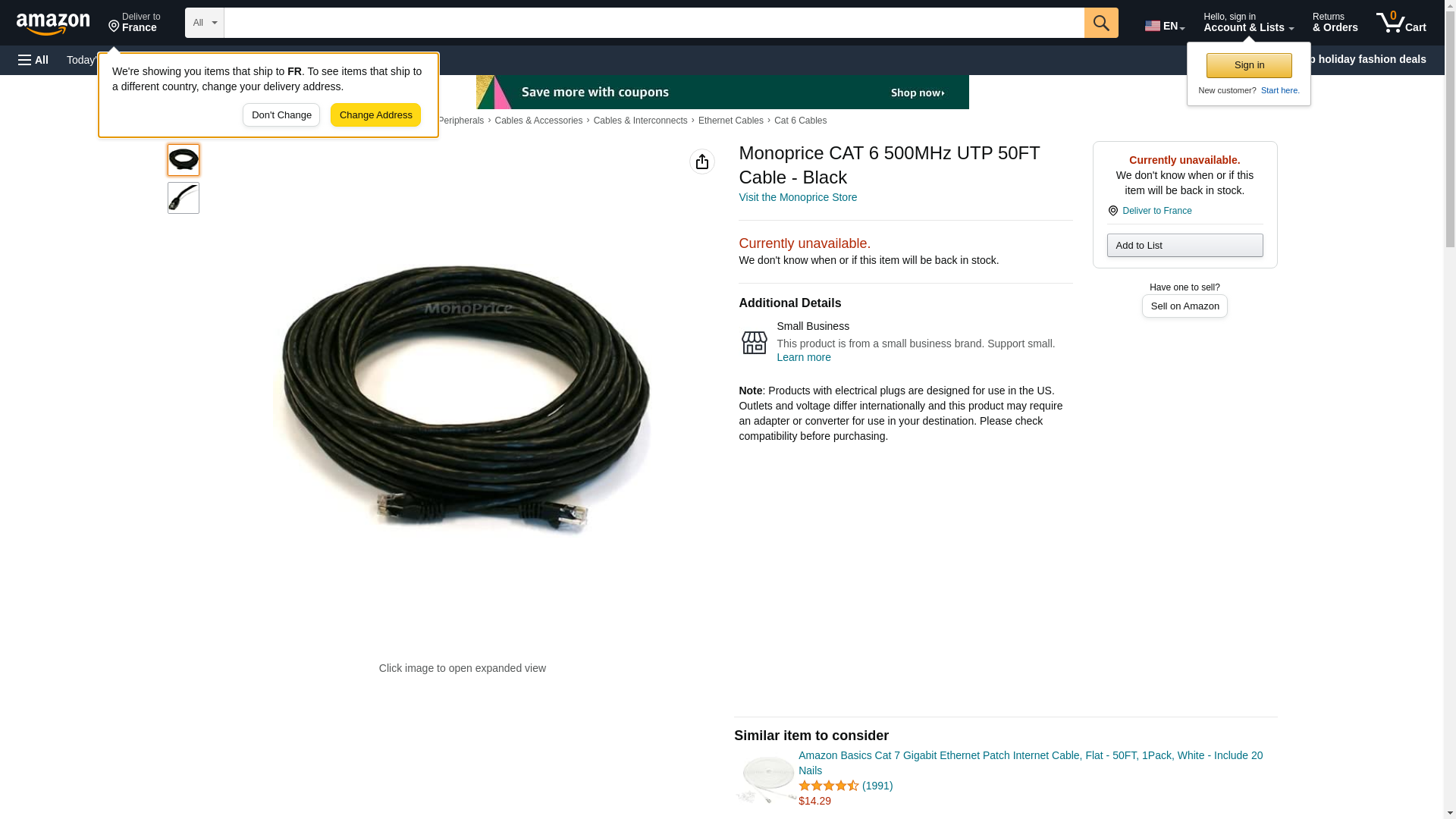Open the Add to List dropdown

tap(1185, 245)
